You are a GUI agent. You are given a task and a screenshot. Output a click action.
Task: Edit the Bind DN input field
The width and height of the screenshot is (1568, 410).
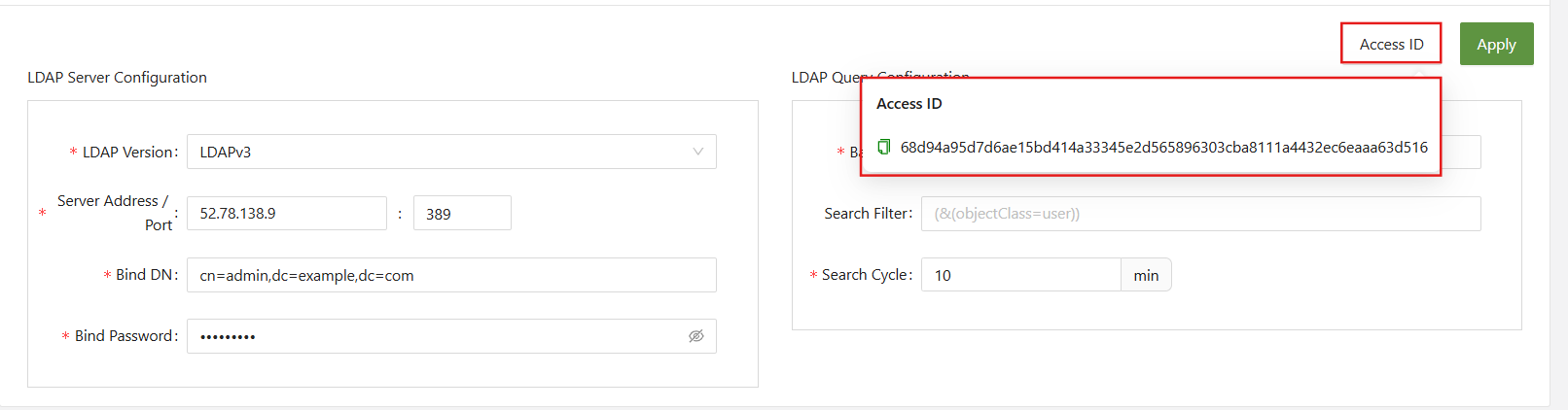451,275
